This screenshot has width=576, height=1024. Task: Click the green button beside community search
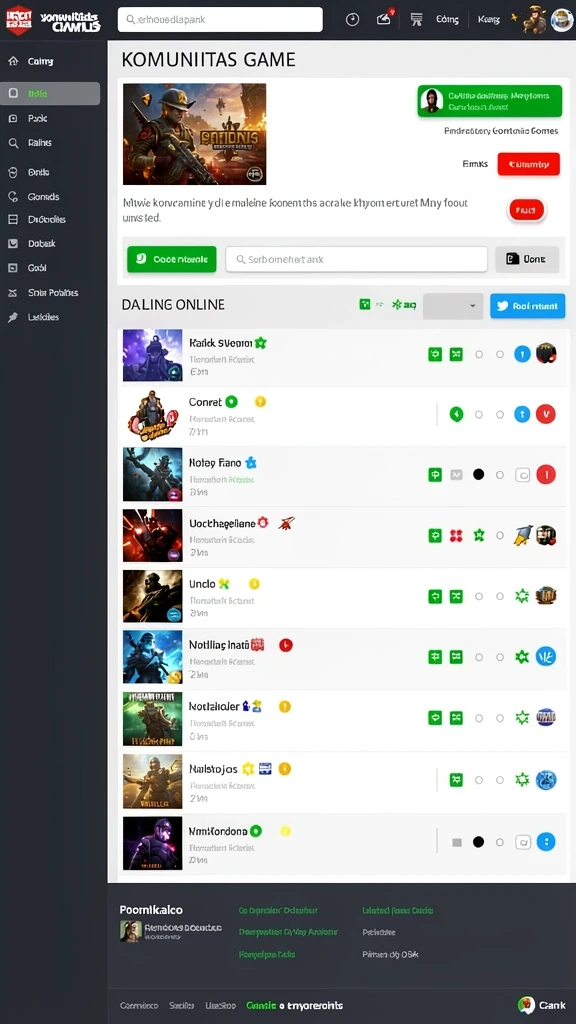[172, 259]
